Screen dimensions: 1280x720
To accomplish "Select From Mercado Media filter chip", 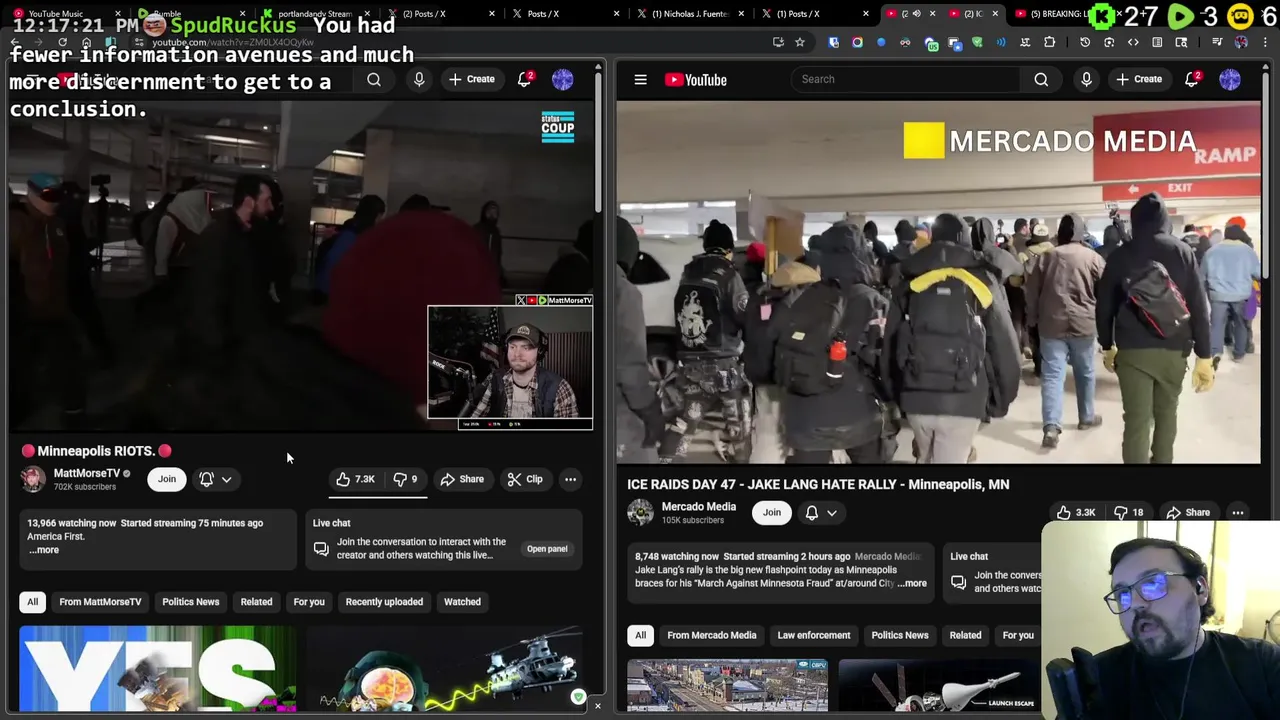I will click(x=712, y=635).
